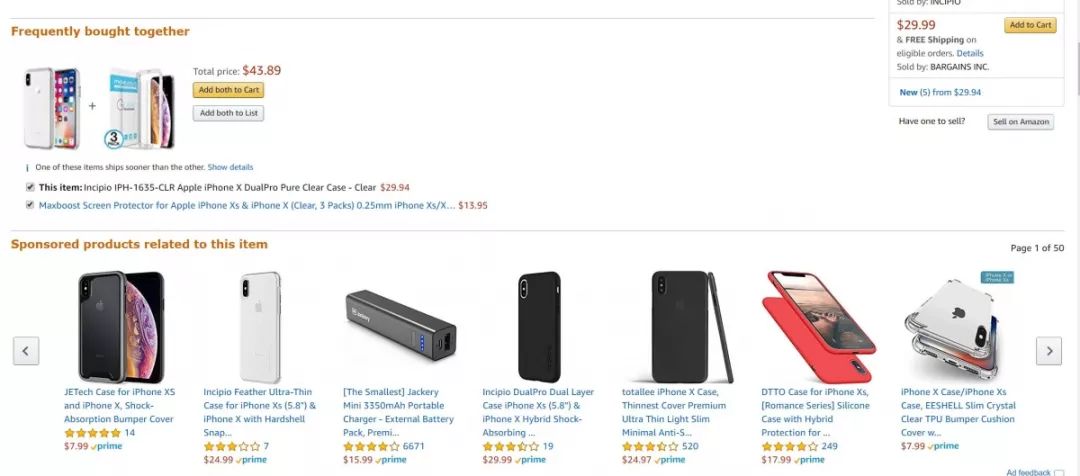The height and width of the screenshot is (476, 1080).
Task: Click the previous carousel arrow button
Action: tap(26, 350)
